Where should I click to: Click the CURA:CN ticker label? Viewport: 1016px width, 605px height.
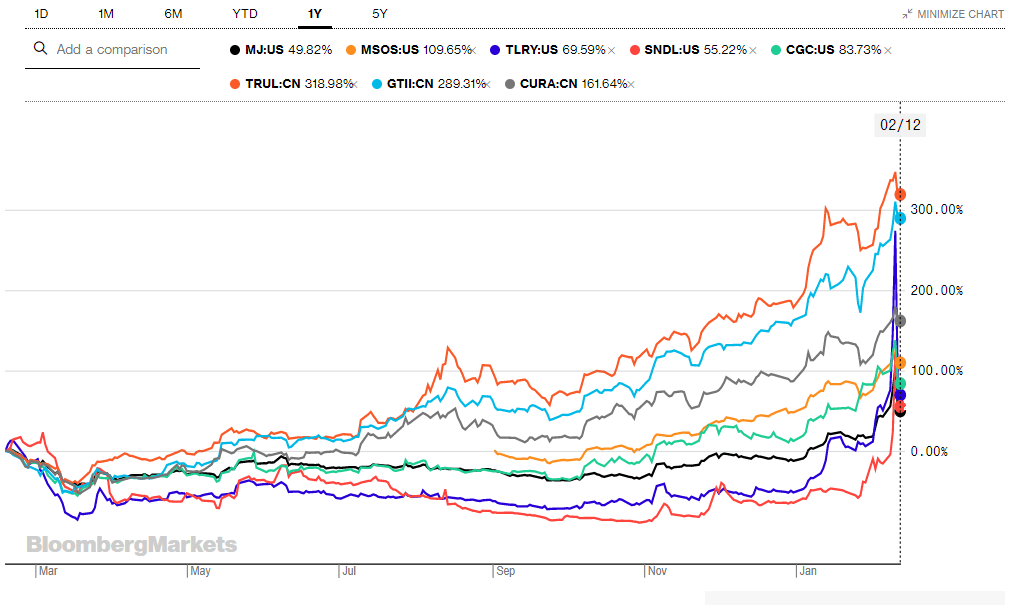click(548, 84)
